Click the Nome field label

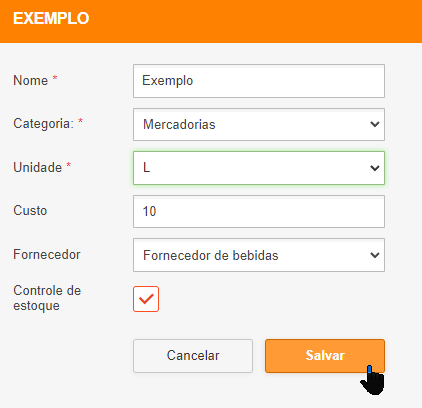(31, 80)
